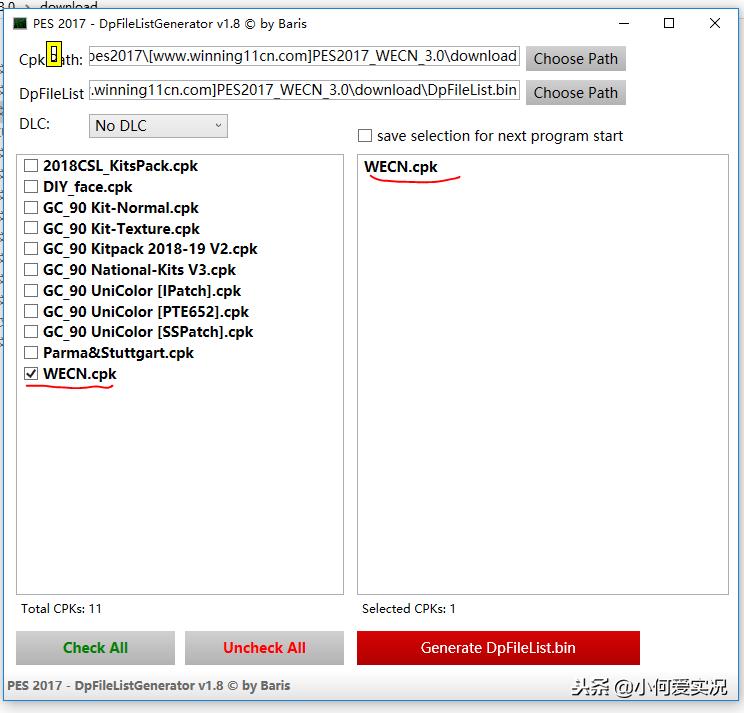This screenshot has height=713, width=744.
Task: Click GC_90 National-Kits V3.cpk filename text
Action: coord(139,269)
